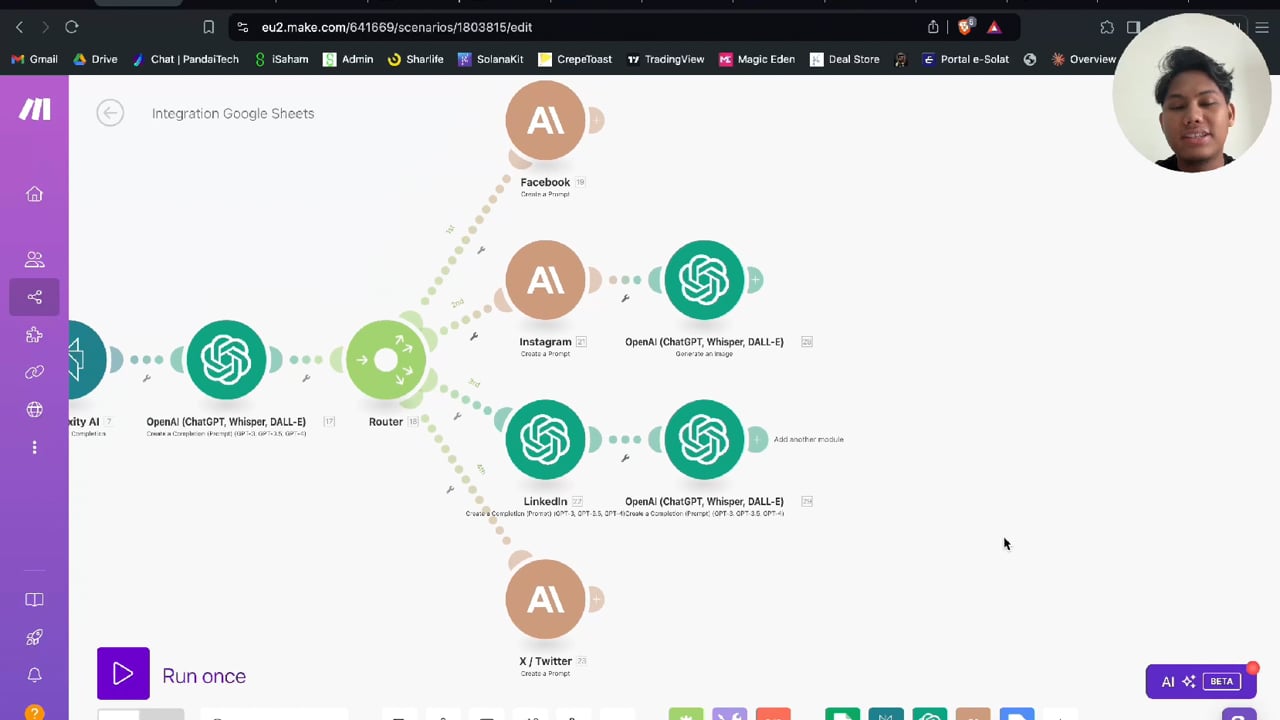Open filter wrench on route to Instagram
Image resolution: width=1280 pixels, height=720 pixels.
(x=474, y=337)
